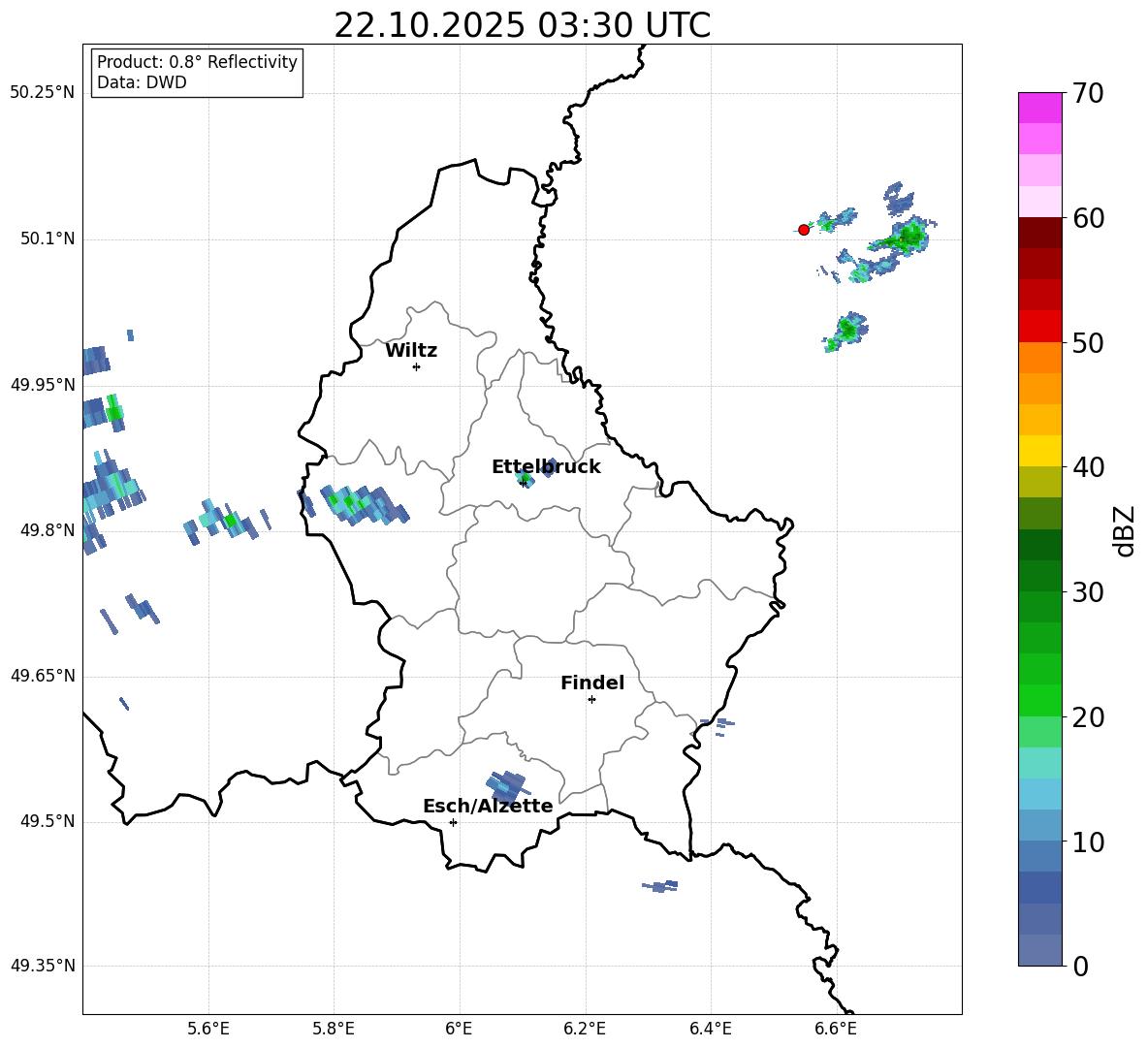Click the 6.6°E longitude label
Viewport: 1148px width, 1048px height.
point(836,1029)
